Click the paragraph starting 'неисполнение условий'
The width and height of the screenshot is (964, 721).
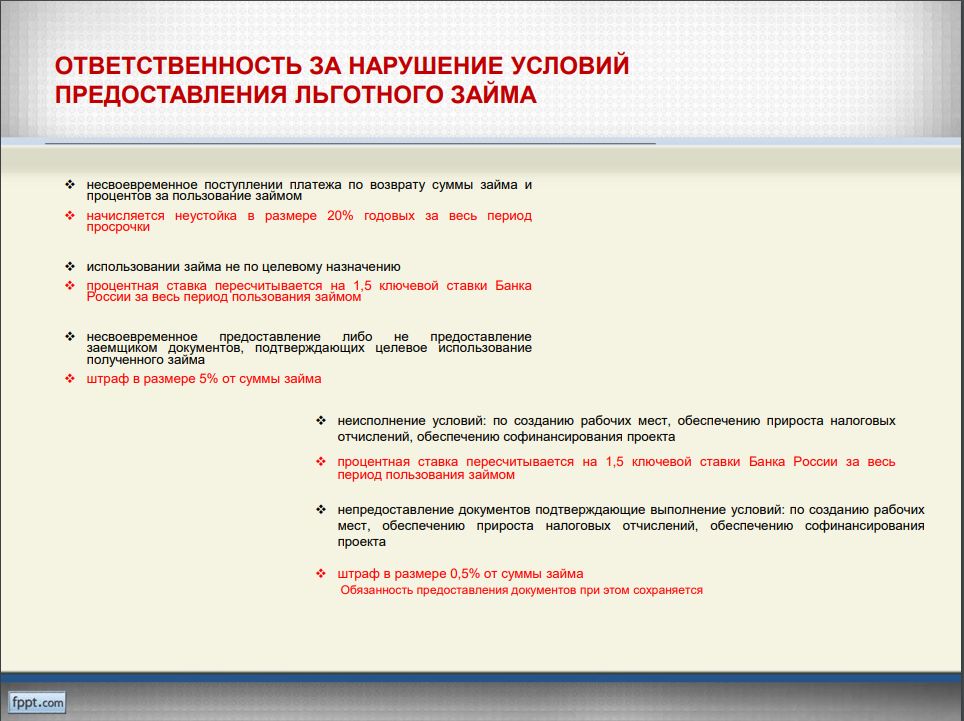pos(616,429)
